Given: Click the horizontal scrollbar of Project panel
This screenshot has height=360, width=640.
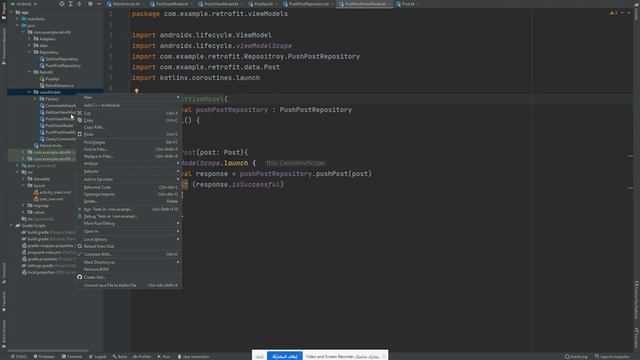Looking at the screenshot, I should pyautogui.click(x=48, y=350).
